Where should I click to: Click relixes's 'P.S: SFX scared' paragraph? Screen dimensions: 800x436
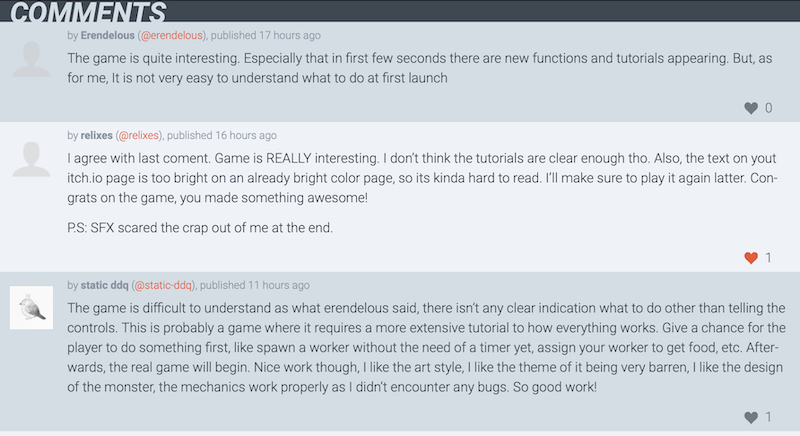[200, 227]
